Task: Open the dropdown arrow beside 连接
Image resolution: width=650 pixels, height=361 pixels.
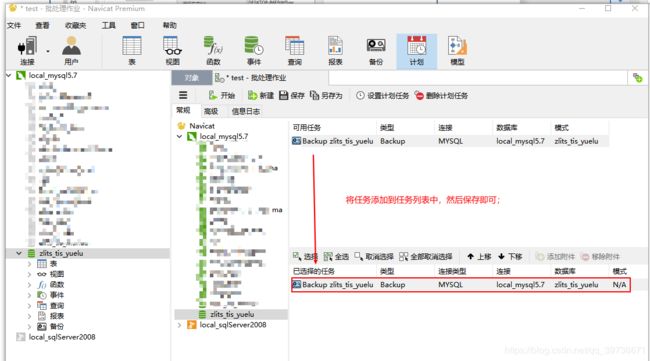Action: click(x=48, y=51)
